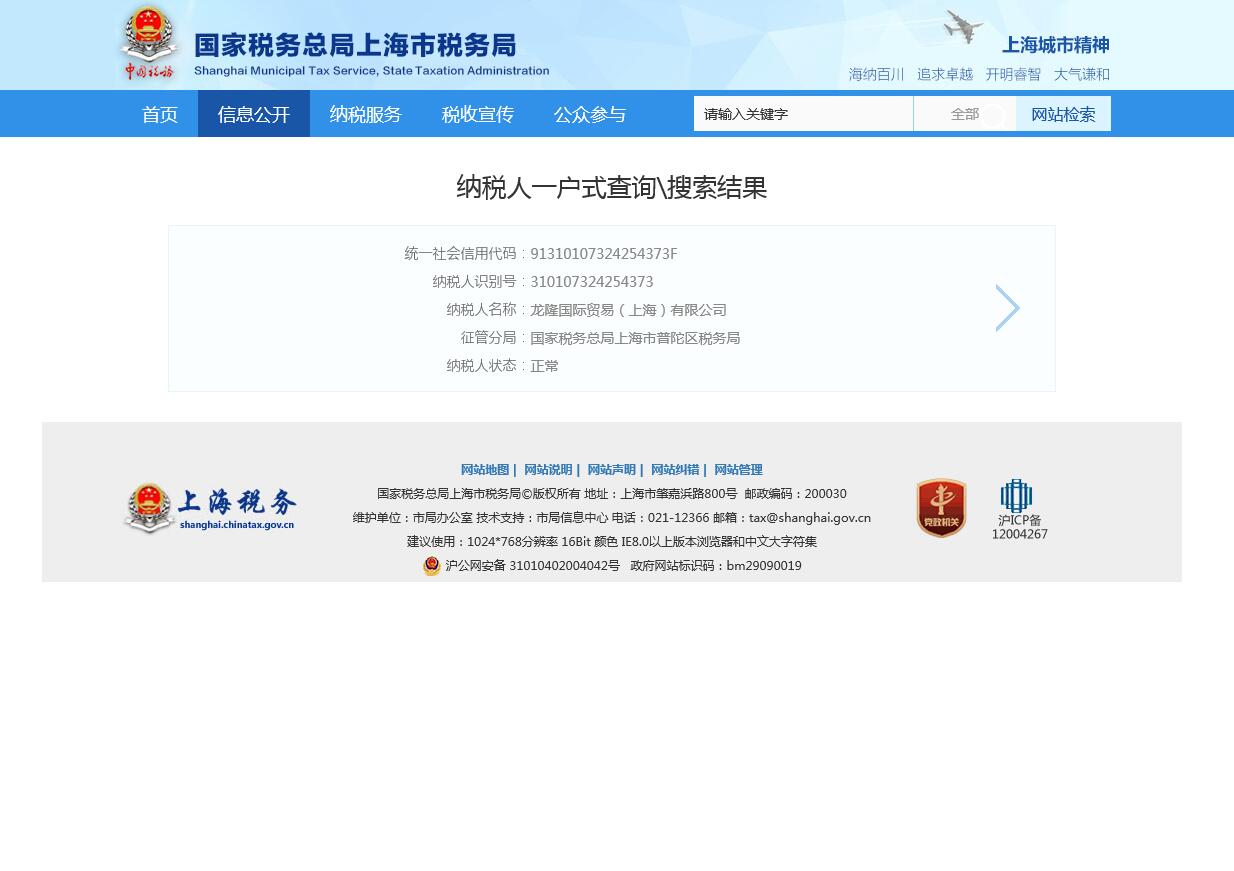Open the 网站管理 footer link
The width and height of the screenshot is (1234, 871).
pyautogui.click(x=738, y=470)
